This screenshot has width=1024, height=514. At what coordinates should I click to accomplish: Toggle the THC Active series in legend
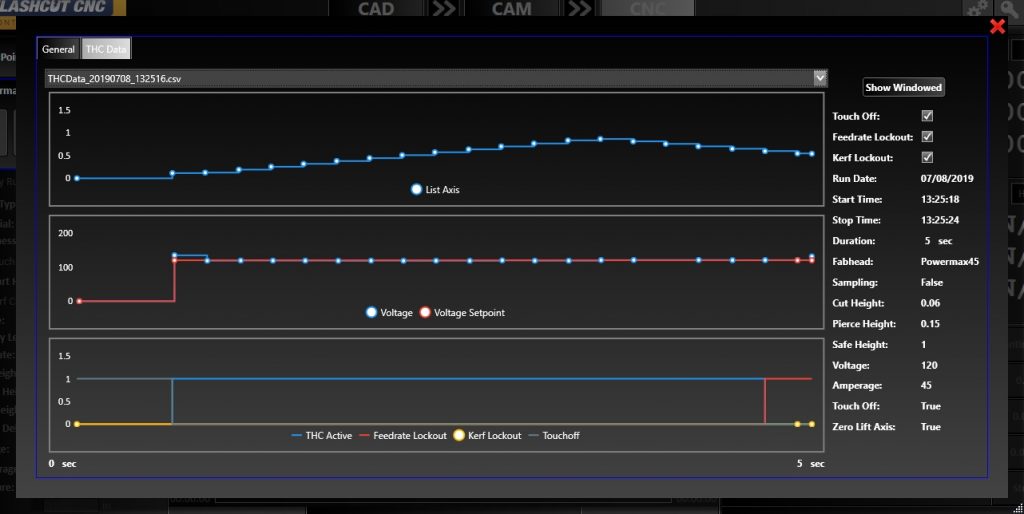tap(297, 436)
